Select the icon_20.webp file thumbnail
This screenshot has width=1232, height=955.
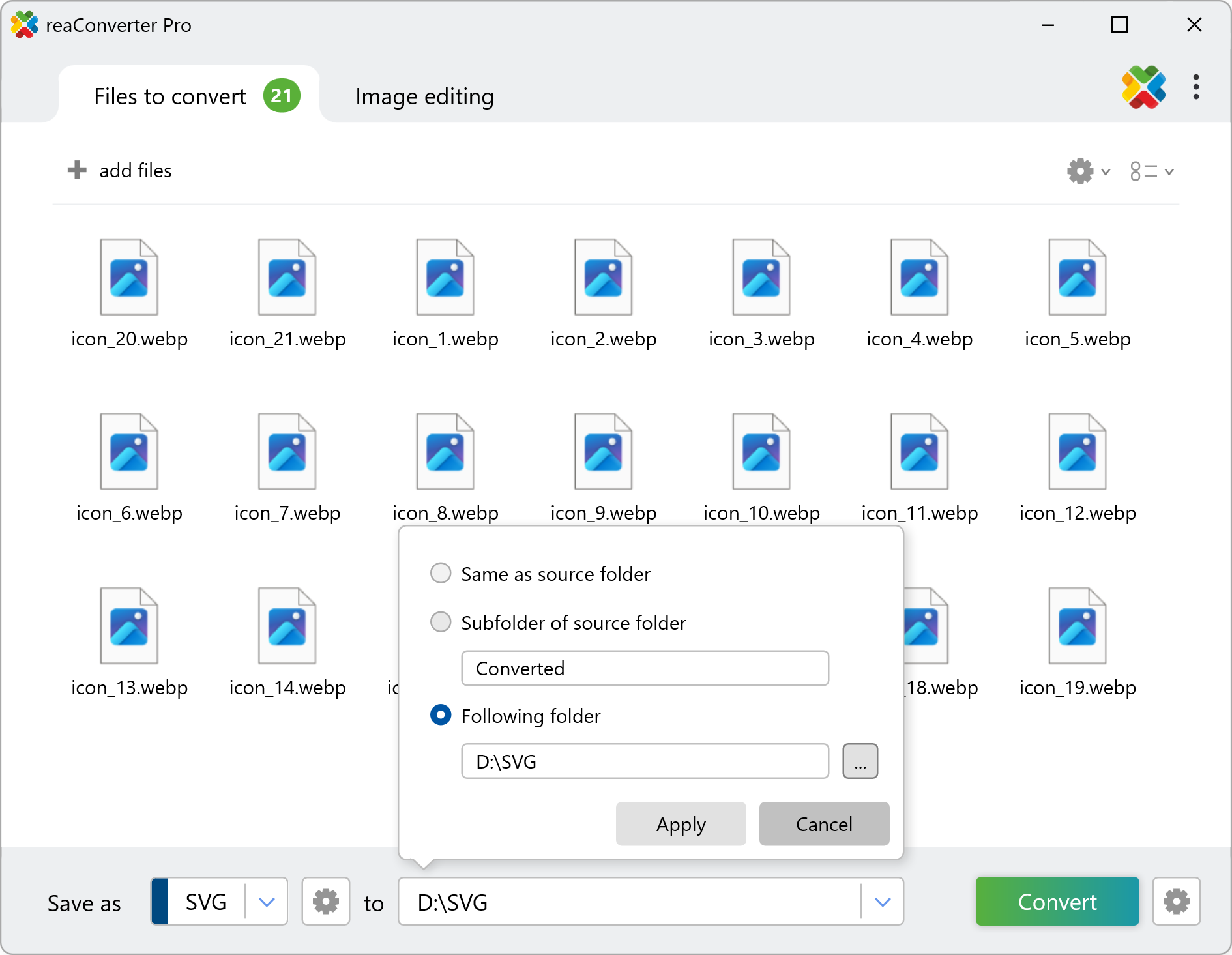tap(129, 278)
